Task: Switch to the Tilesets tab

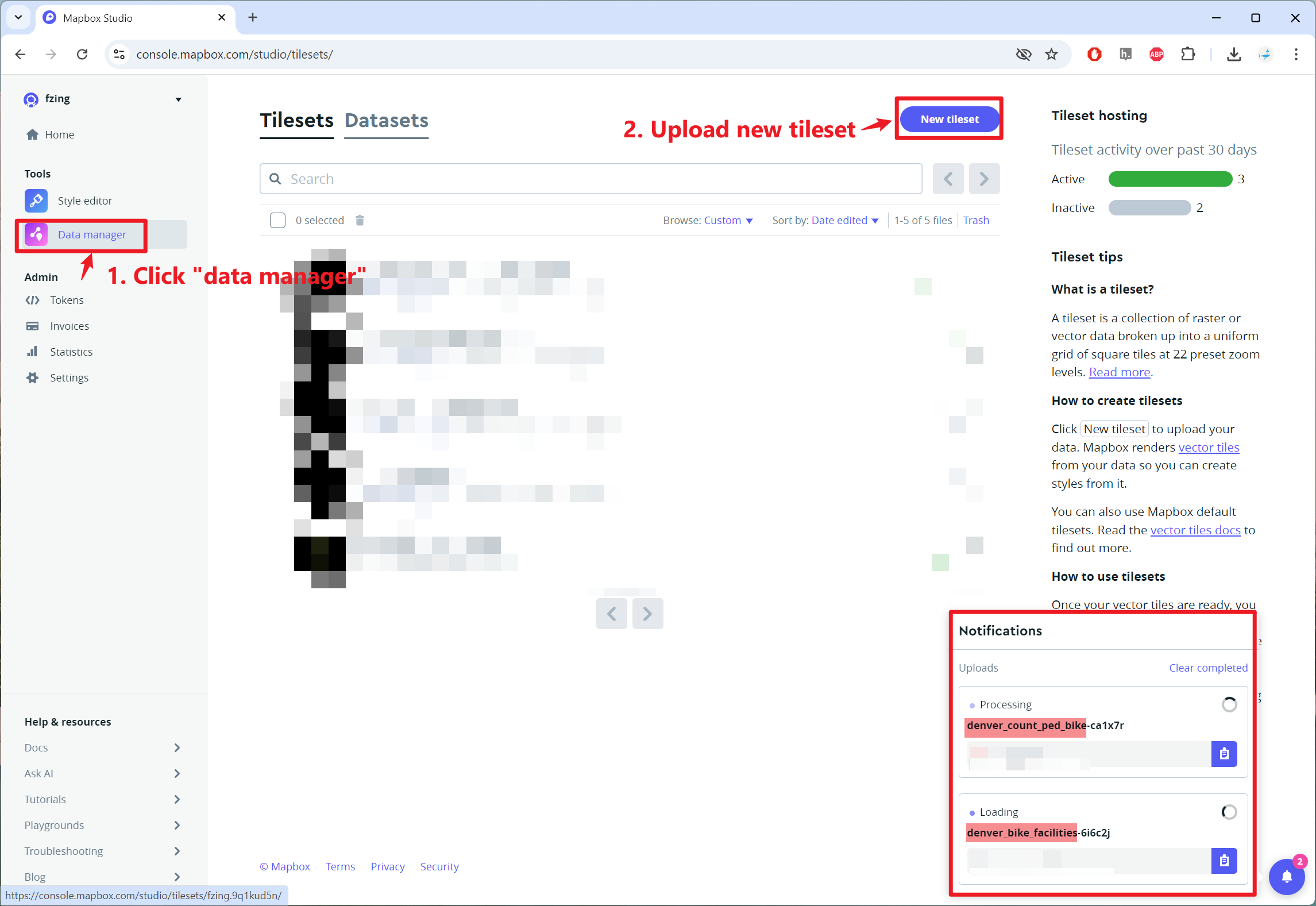Action: [x=296, y=121]
